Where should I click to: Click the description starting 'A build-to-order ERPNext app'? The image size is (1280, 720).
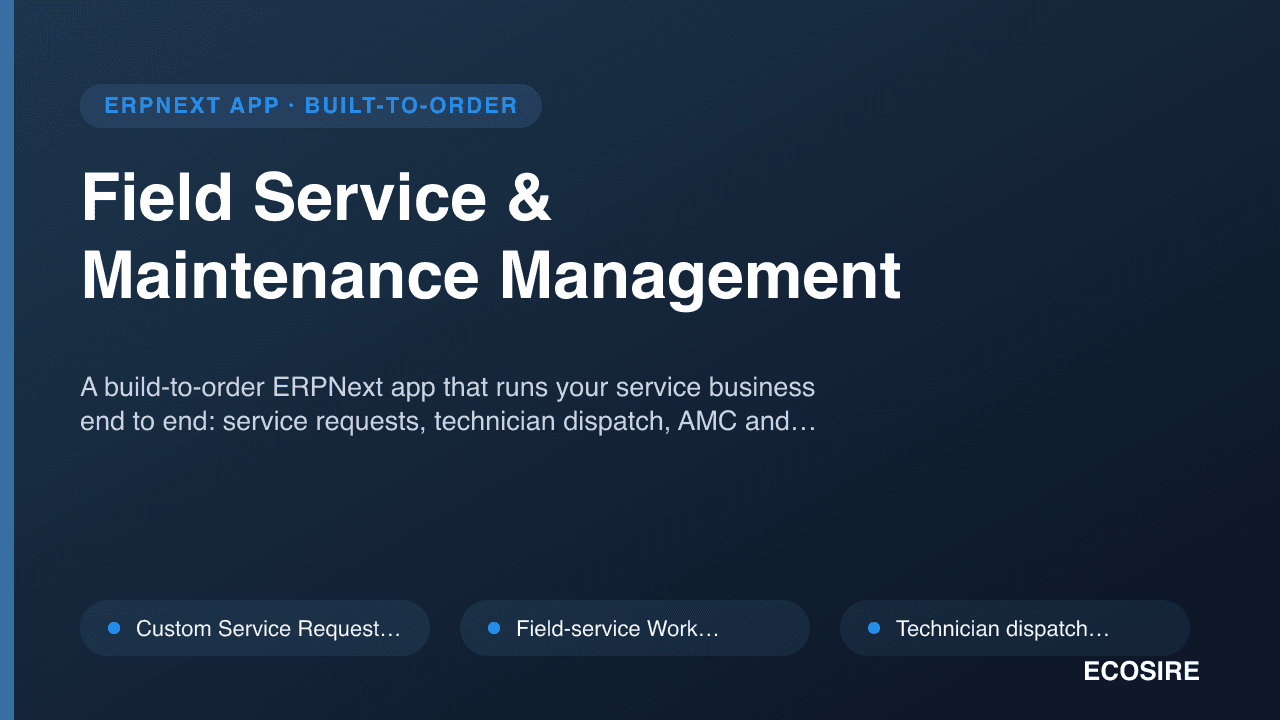coord(449,405)
